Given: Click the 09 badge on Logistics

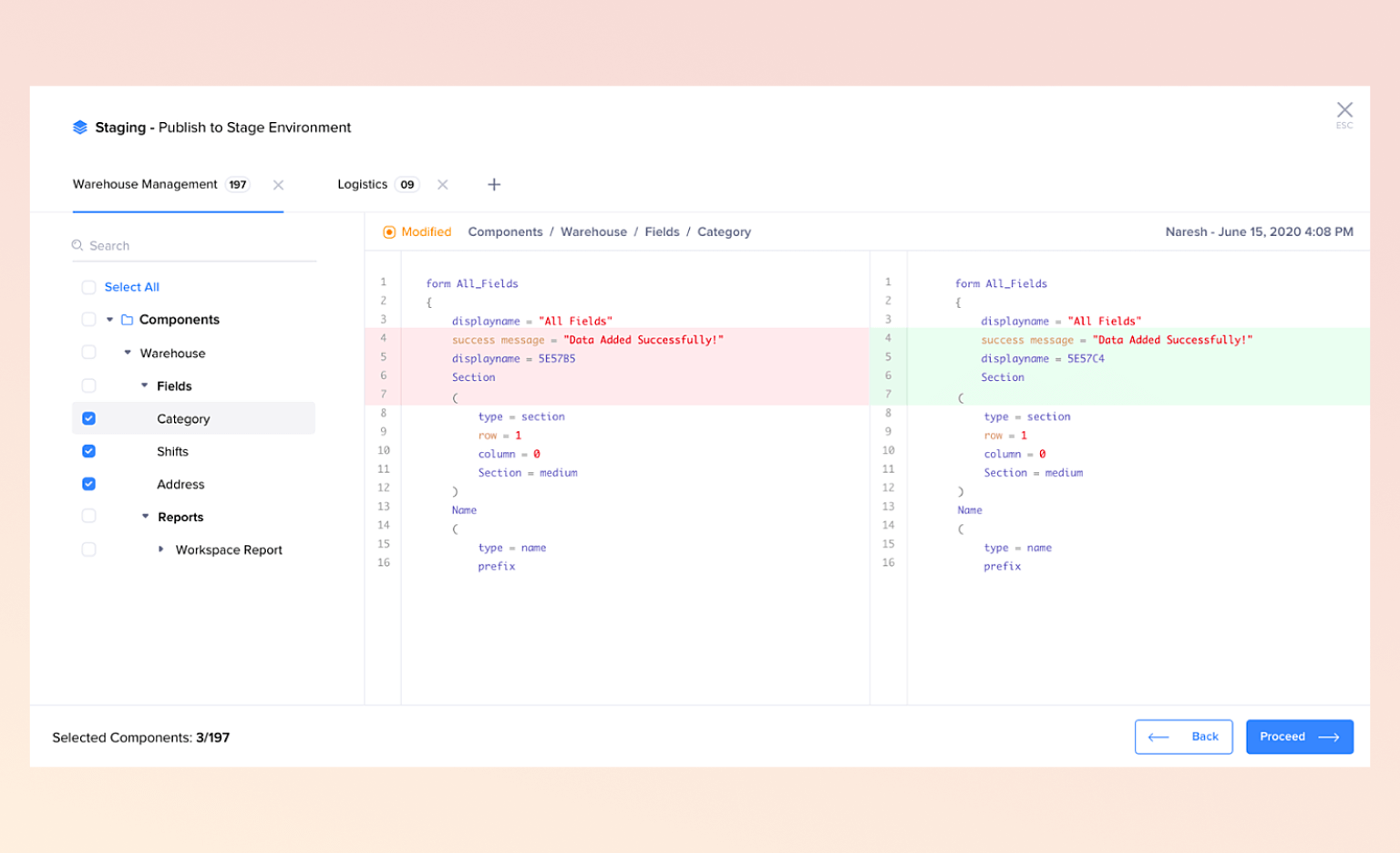Looking at the screenshot, I should (407, 185).
